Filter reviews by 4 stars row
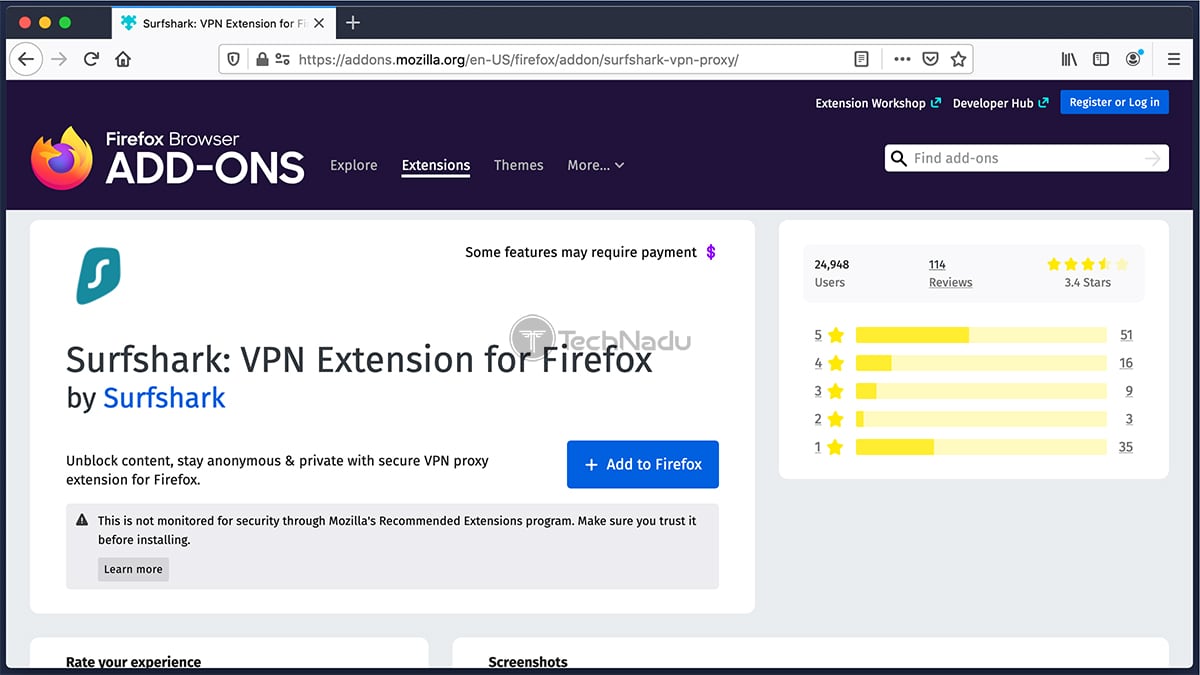The width and height of the screenshot is (1200, 675). click(x=973, y=363)
